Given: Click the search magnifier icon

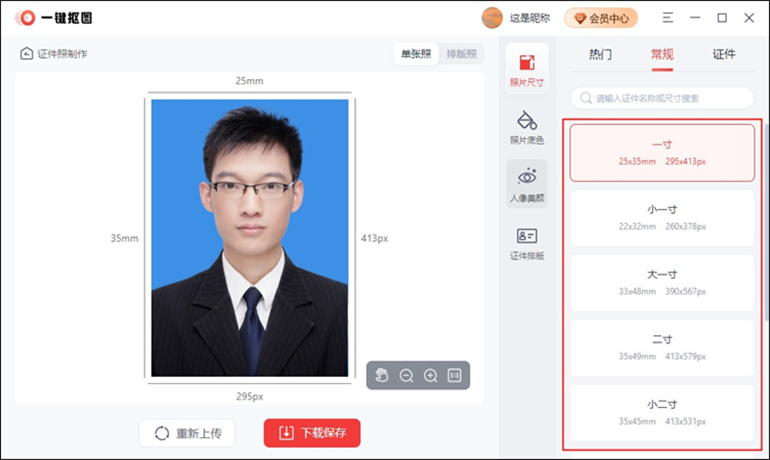Looking at the screenshot, I should pos(585,98).
